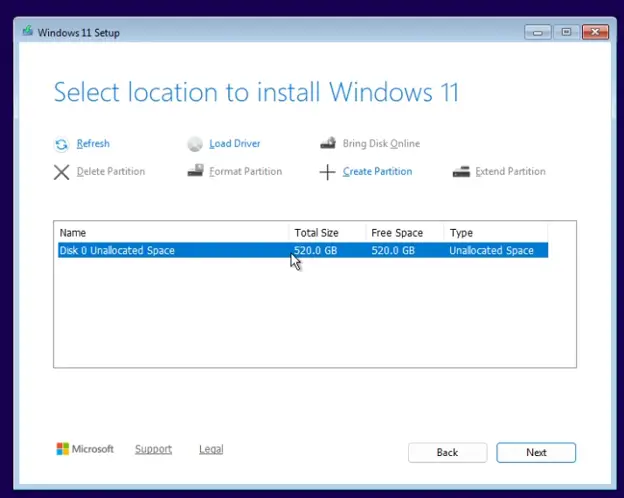
Task: Close the Windows 11 Setup window
Action: click(595, 32)
